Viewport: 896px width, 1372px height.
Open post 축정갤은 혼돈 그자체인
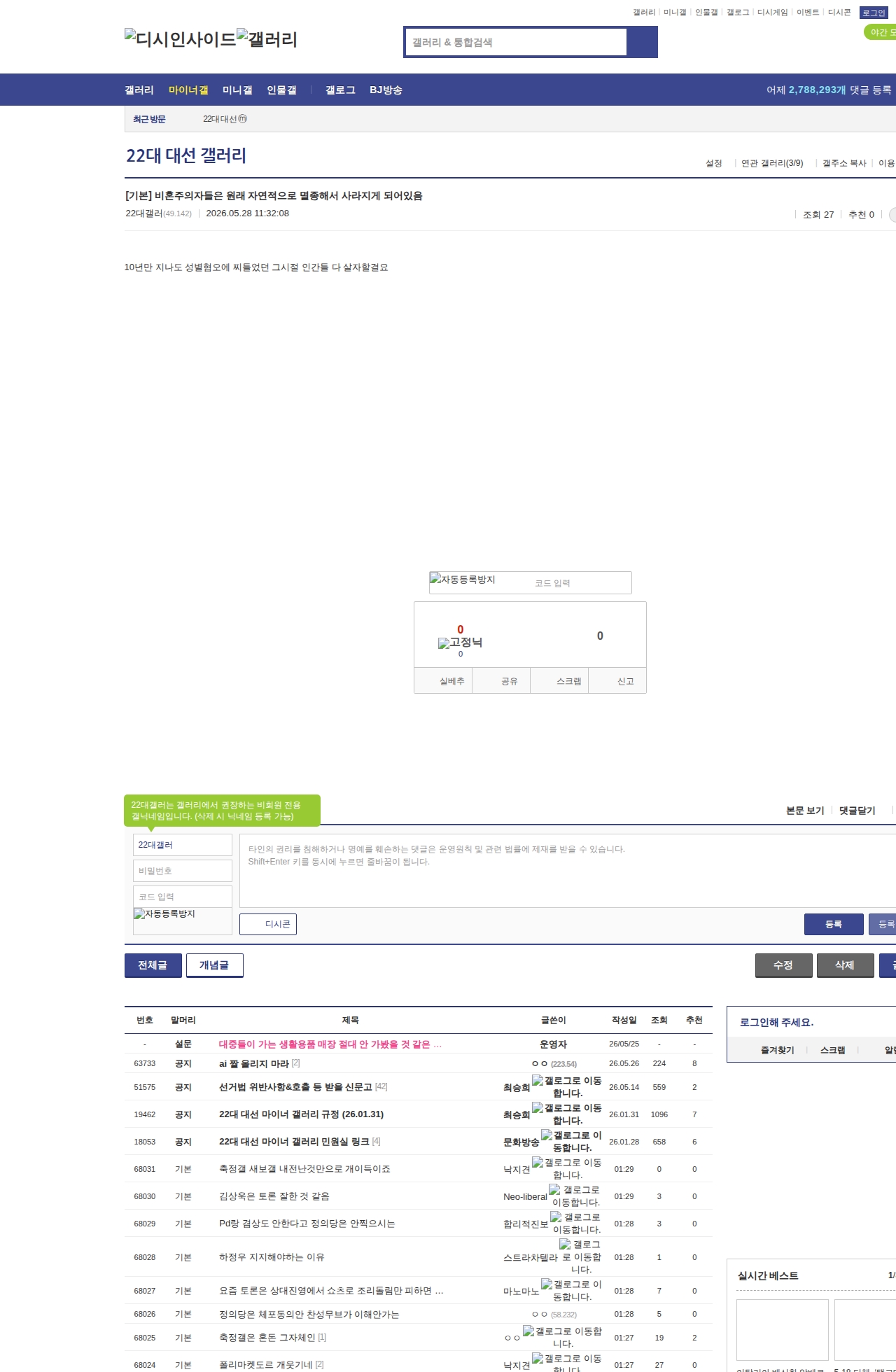267,1338
